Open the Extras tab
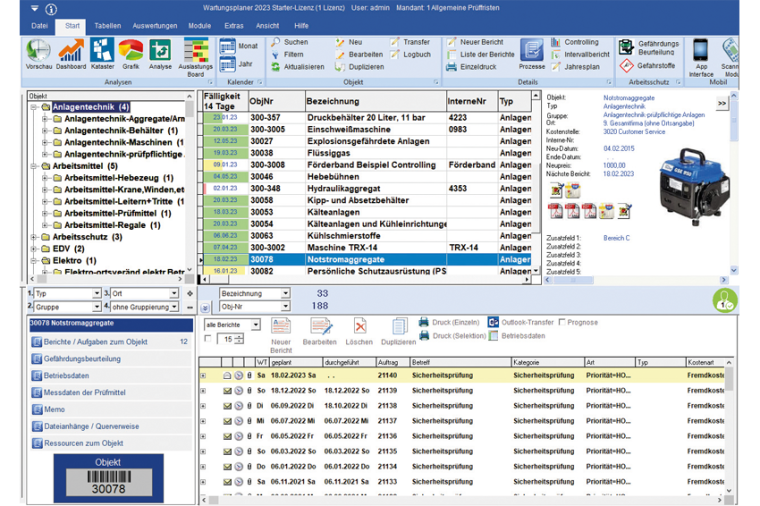This screenshot has height=506, width=760. (x=234, y=26)
